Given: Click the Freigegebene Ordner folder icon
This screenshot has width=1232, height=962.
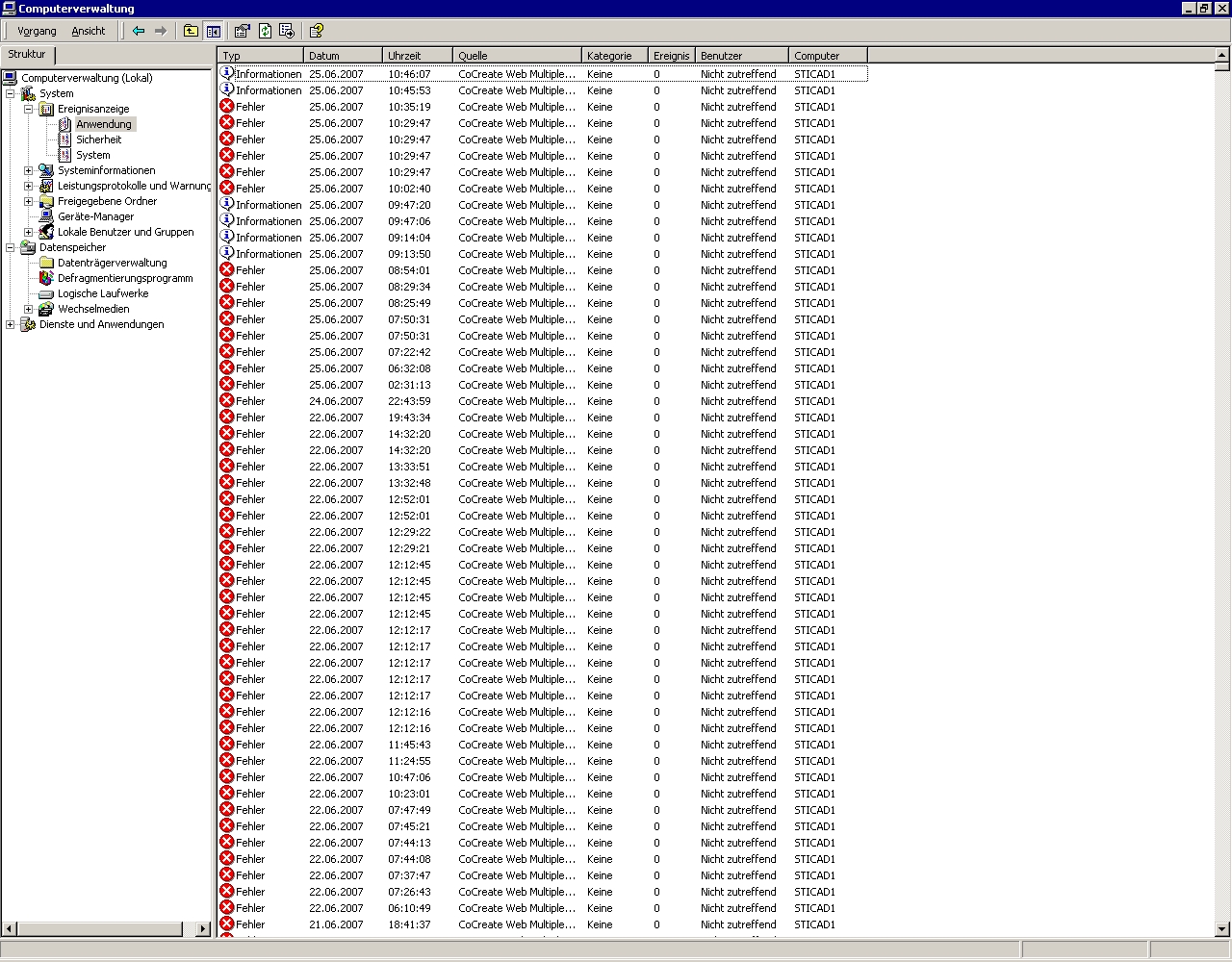Looking at the screenshot, I should [x=46, y=201].
